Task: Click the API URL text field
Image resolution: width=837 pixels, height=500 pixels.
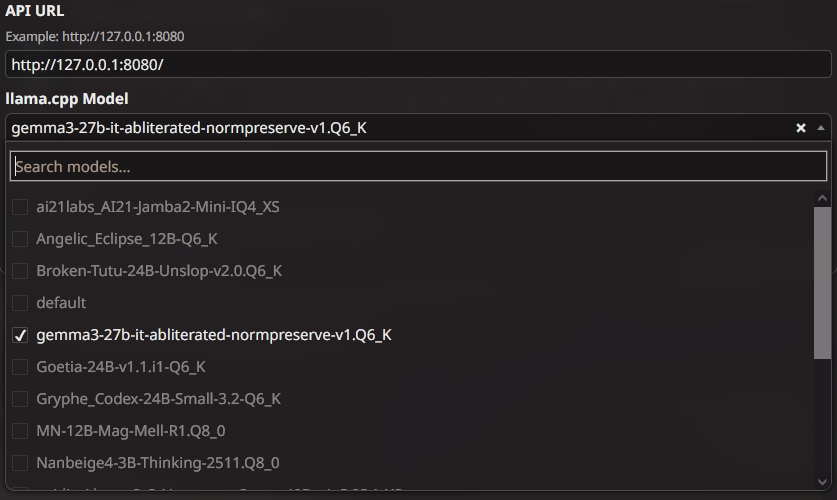Action: (x=418, y=64)
